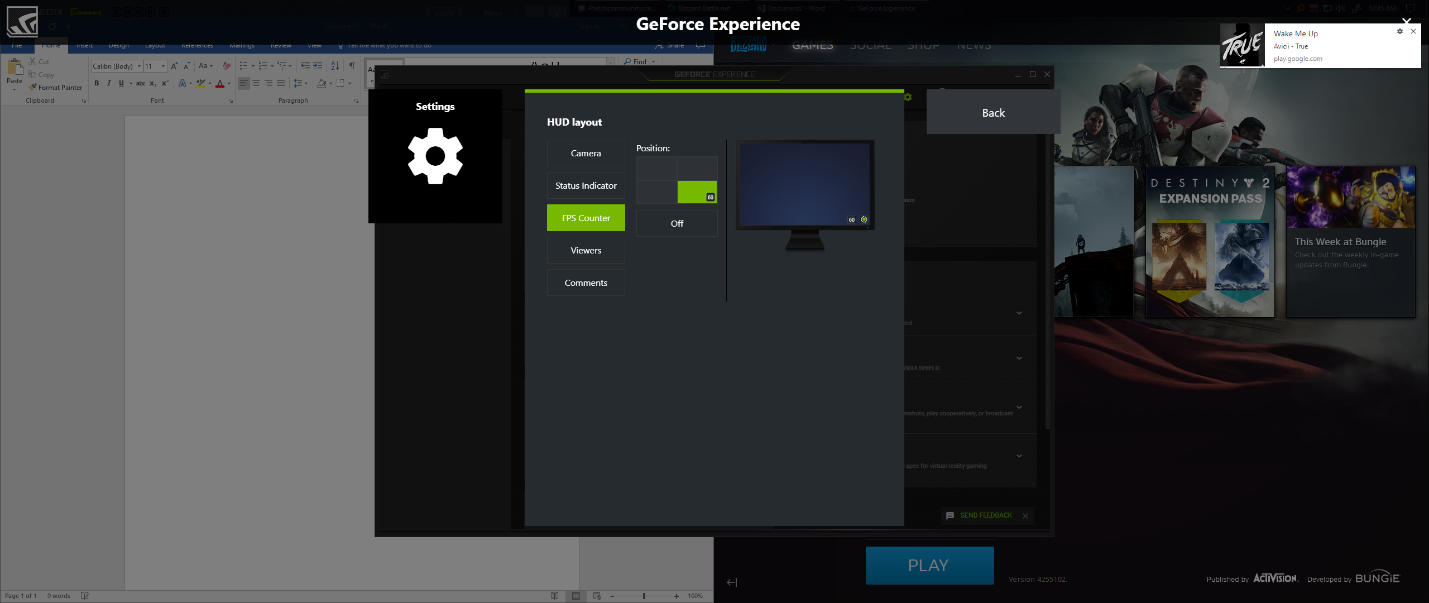Open Destiny 2 Expansion Pass card
The image size is (1429, 603).
point(1210,241)
